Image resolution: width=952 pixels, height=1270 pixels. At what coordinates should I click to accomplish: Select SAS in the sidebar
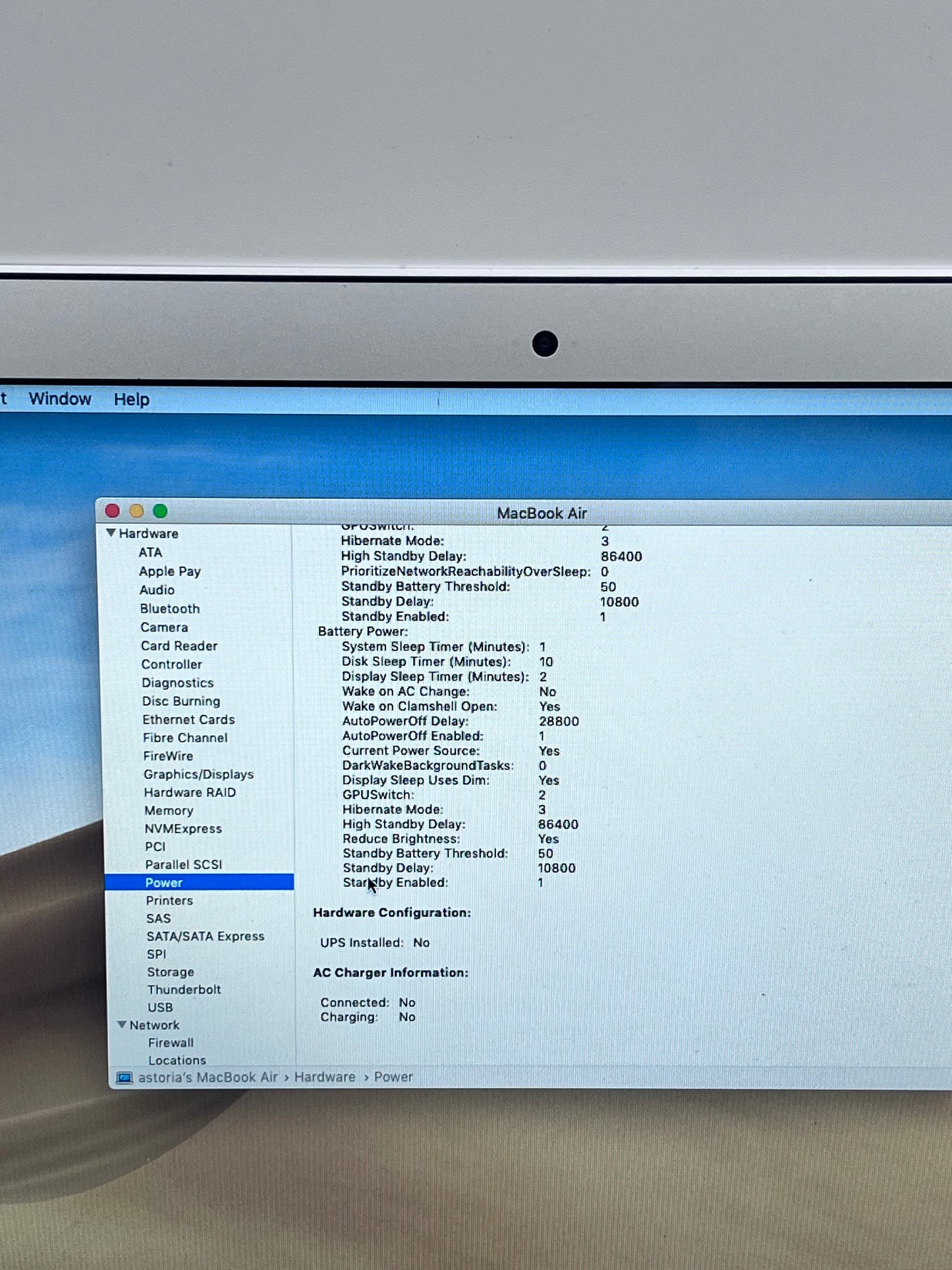(159, 918)
